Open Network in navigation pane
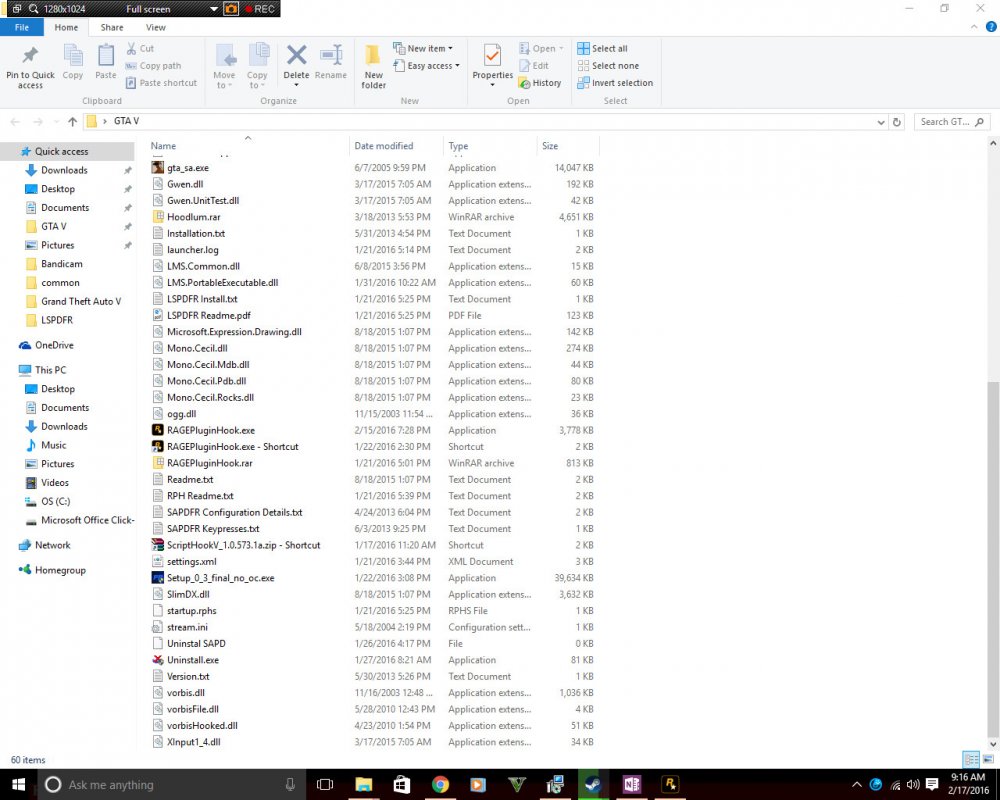The width and height of the screenshot is (1000, 800). click(52, 545)
